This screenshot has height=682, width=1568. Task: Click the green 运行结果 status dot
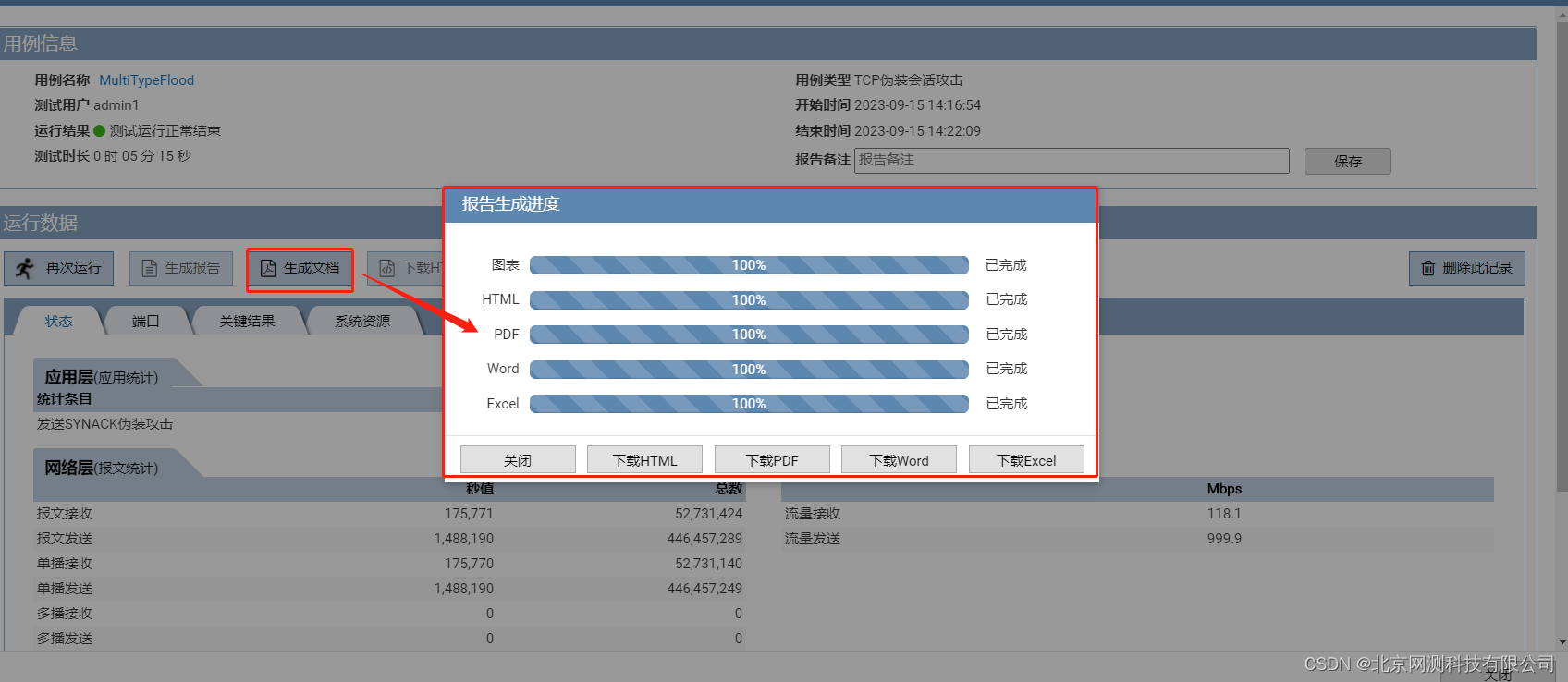pyautogui.click(x=99, y=130)
